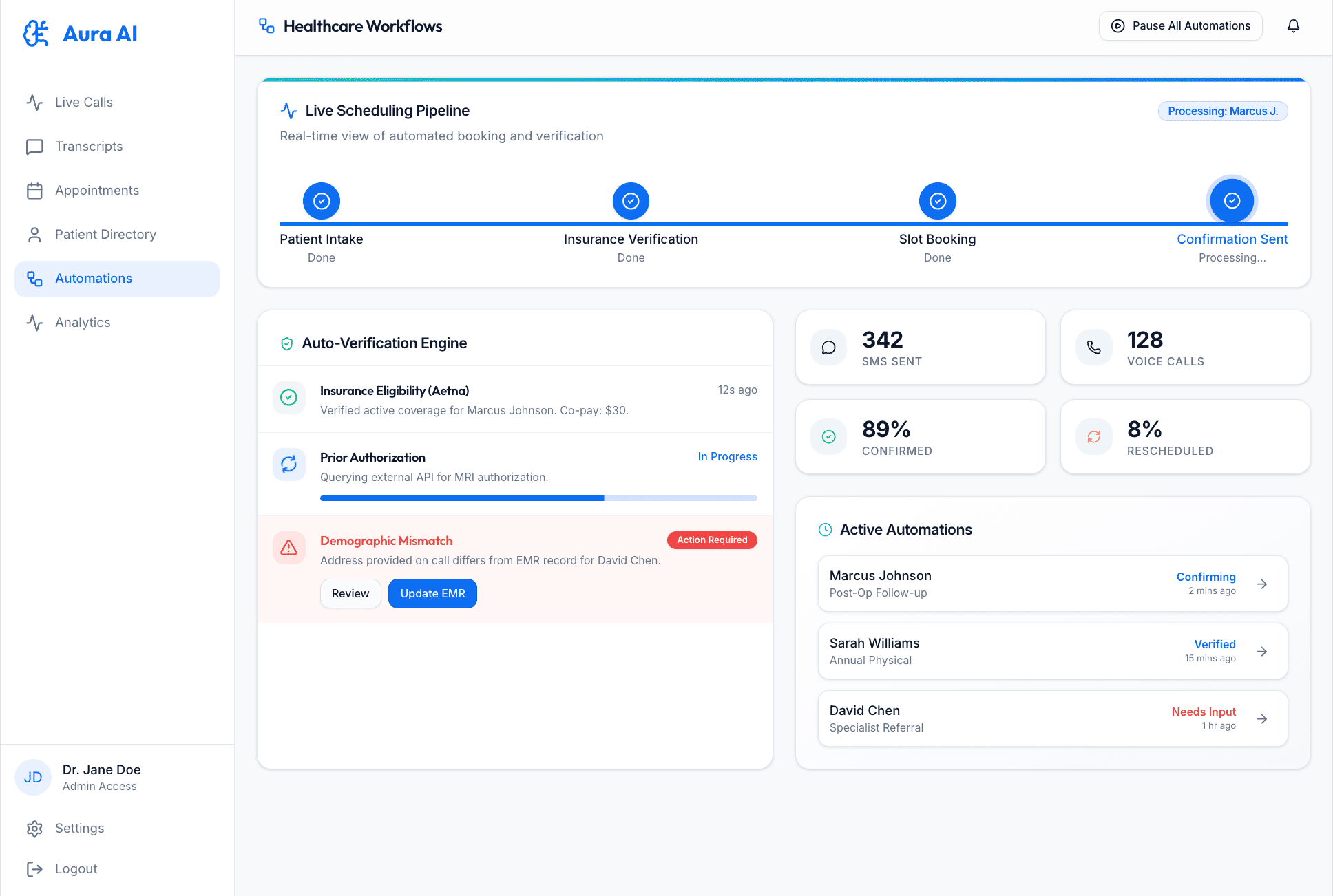Go to Live Calls in sidebar

[x=83, y=103]
